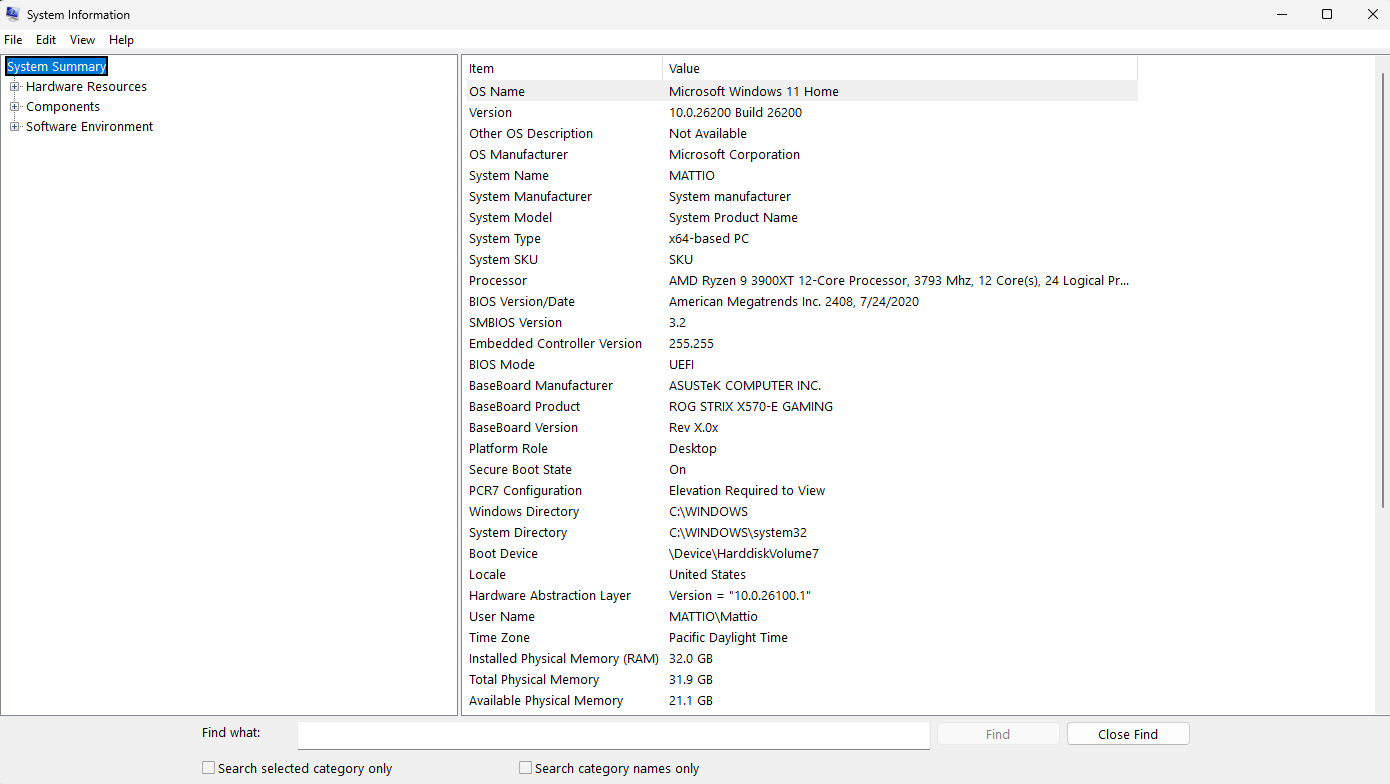Screen dimensions: 1390x784
Task: Click the BaseBoard Manufacturer item
Action: tap(541, 386)
